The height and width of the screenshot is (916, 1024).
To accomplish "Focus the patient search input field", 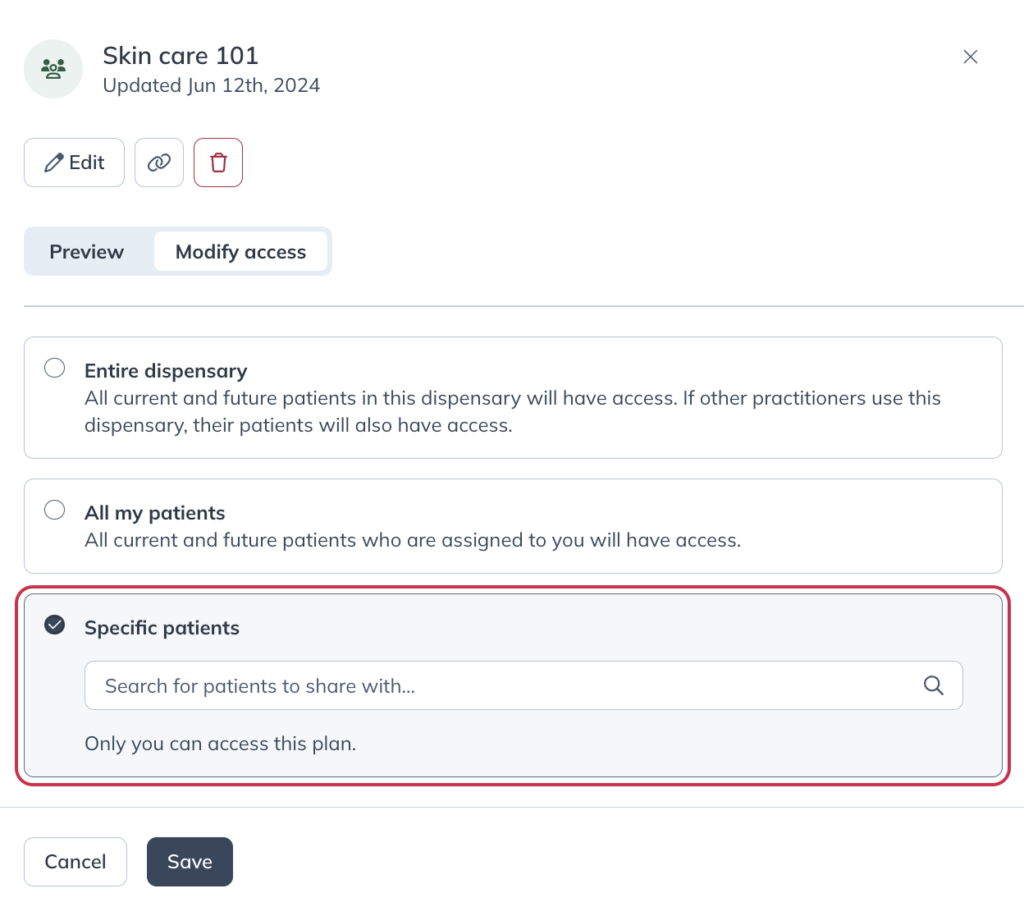I will coord(523,686).
